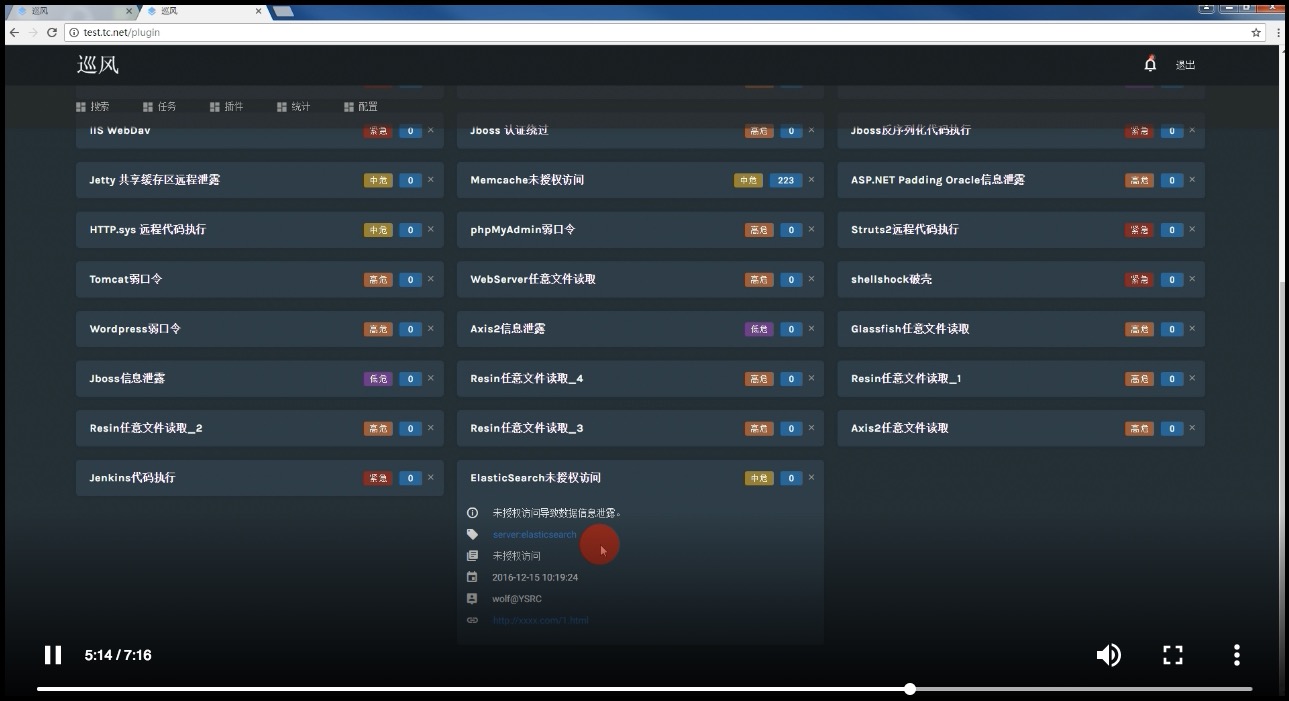1289x701 pixels.
Task: Bookmark page with star icon
Action: pos(1256,32)
